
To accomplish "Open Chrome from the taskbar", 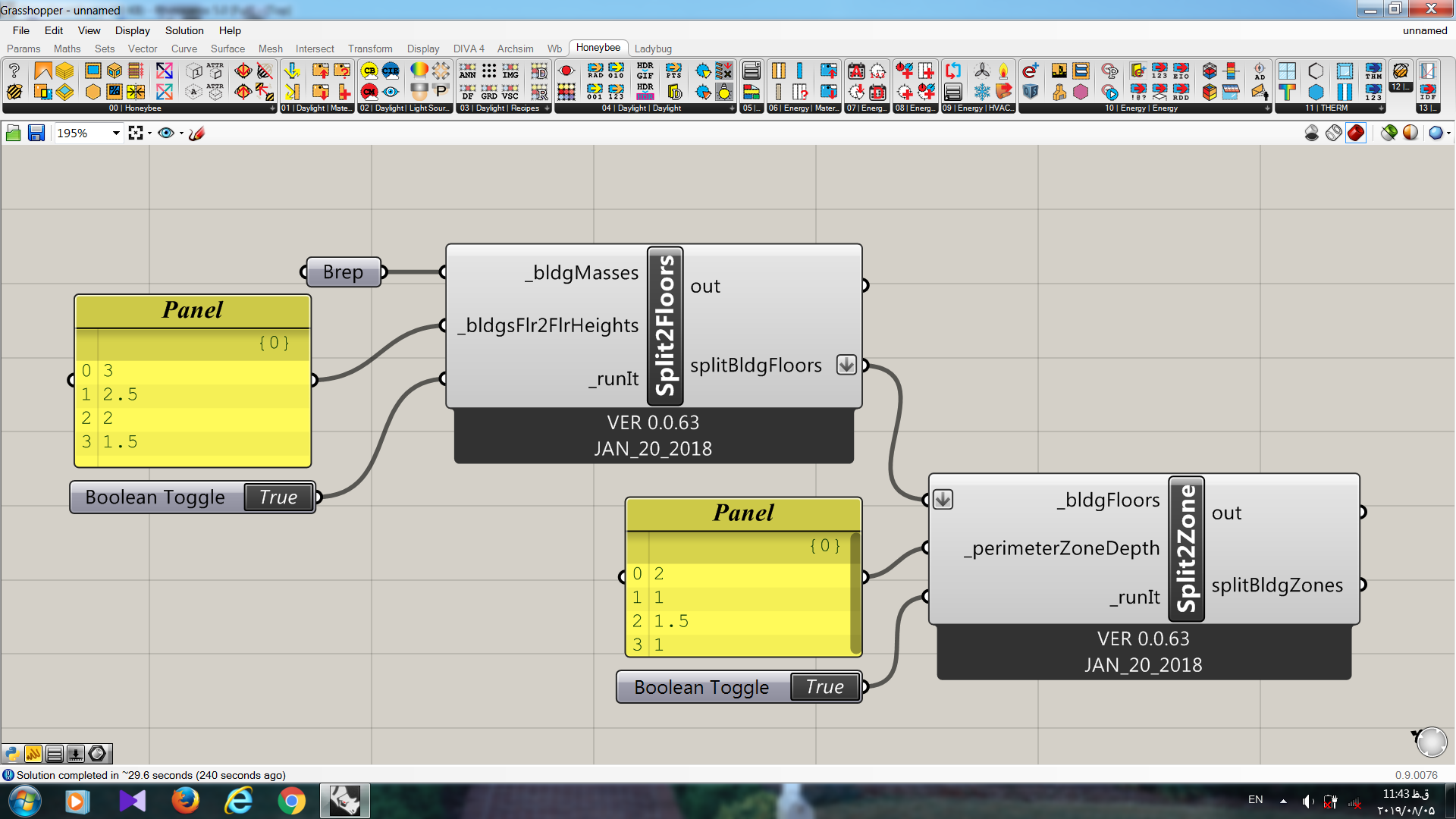I will click(291, 801).
